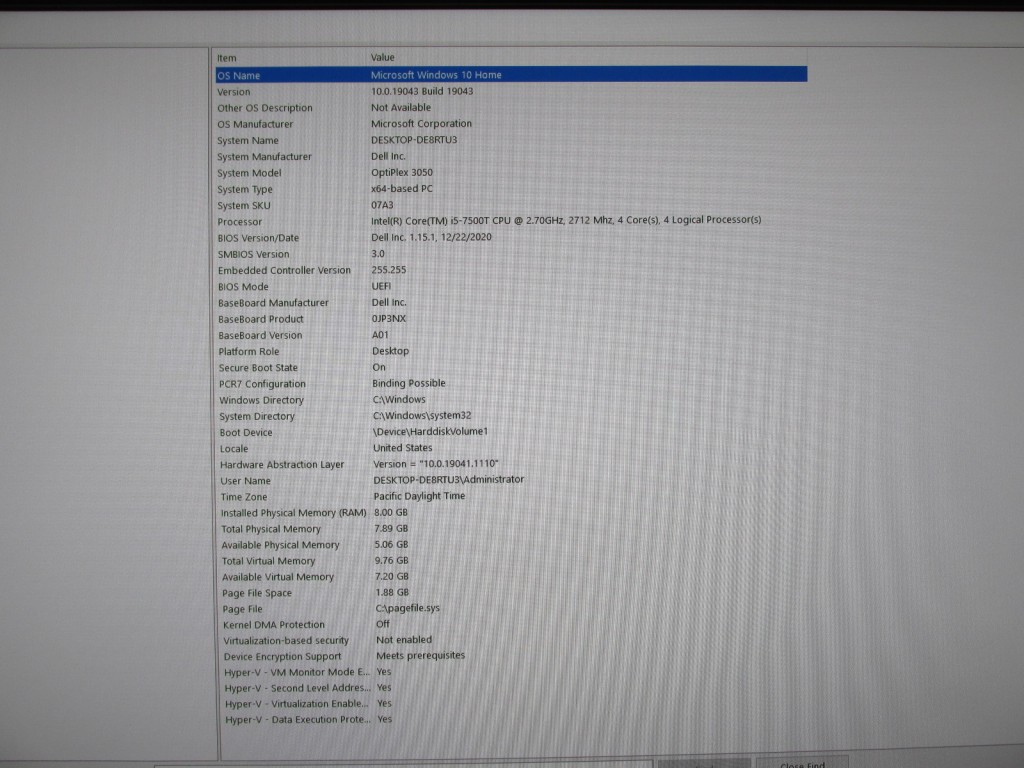The width and height of the screenshot is (1024, 768).
Task: Select the Available Virtual Memory label
Action: point(278,577)
